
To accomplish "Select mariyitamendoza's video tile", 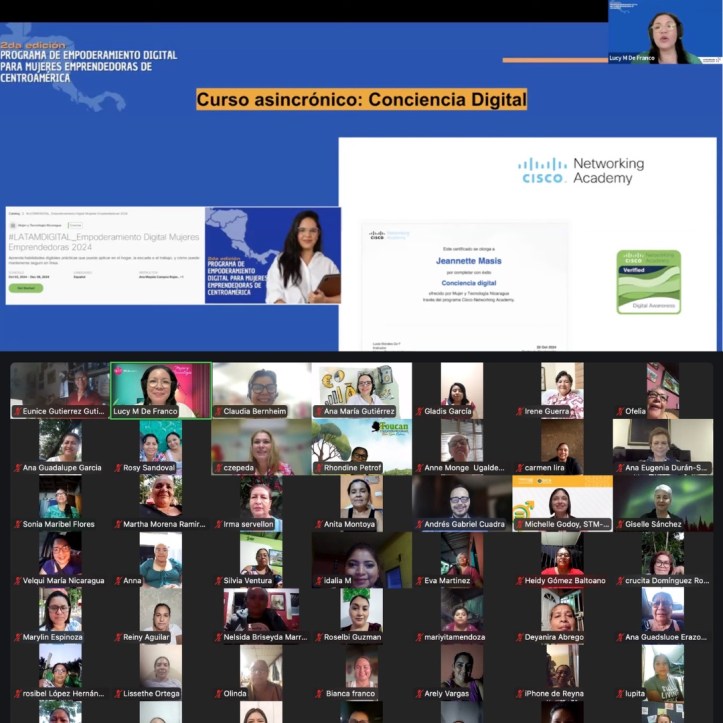I will [x=462, y=616].
